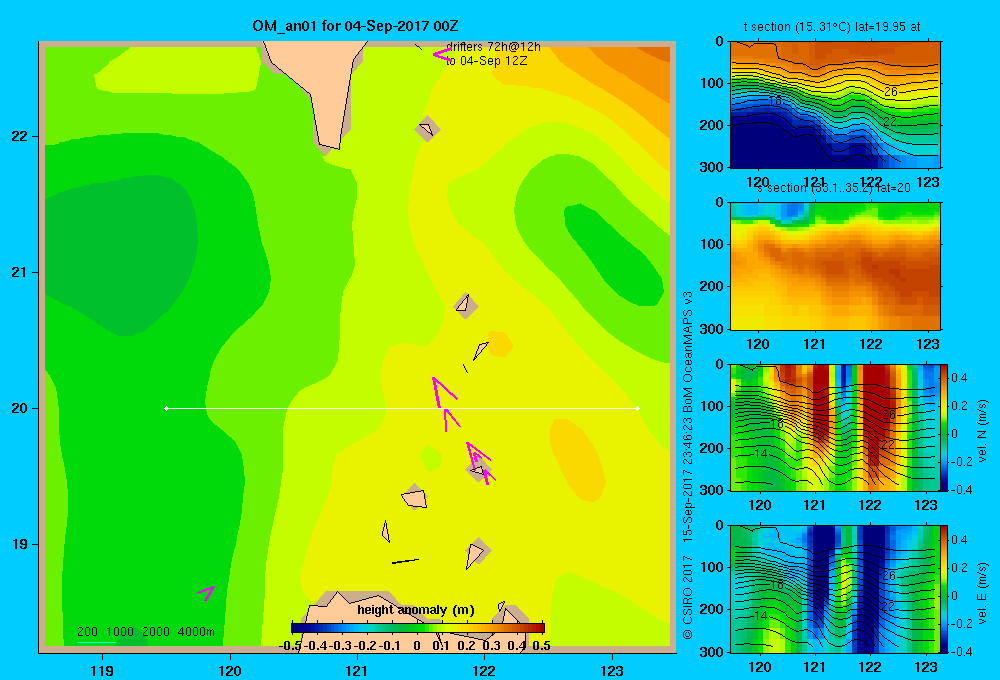Open the eastward velocity section plot
Viewport: 1000px width, 680px height.
835,589
